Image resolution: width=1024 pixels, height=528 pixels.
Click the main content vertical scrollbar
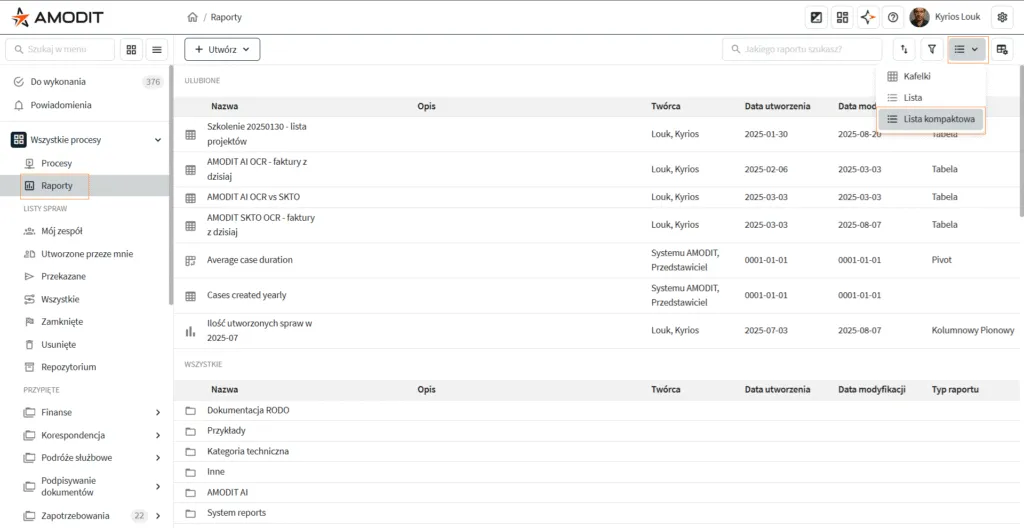point(1021,140)
